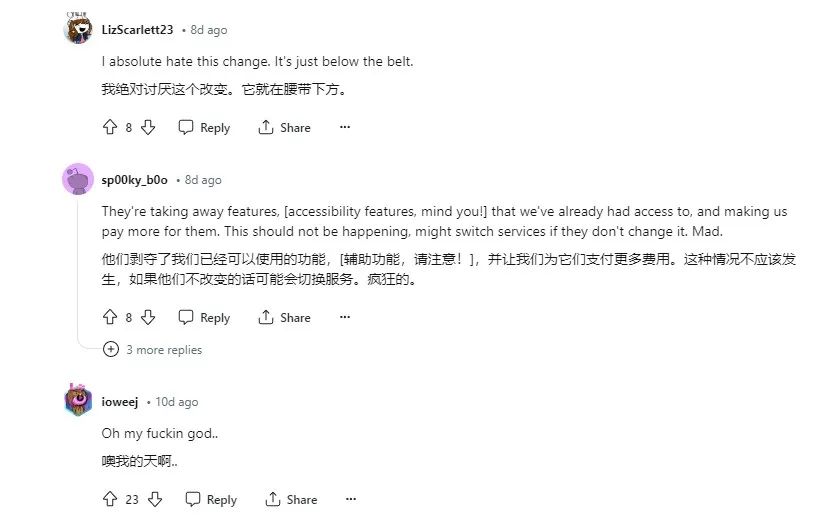Open more options on LizScarlett23's comment
The image size is (816, 526).
[x=345, y=128]
